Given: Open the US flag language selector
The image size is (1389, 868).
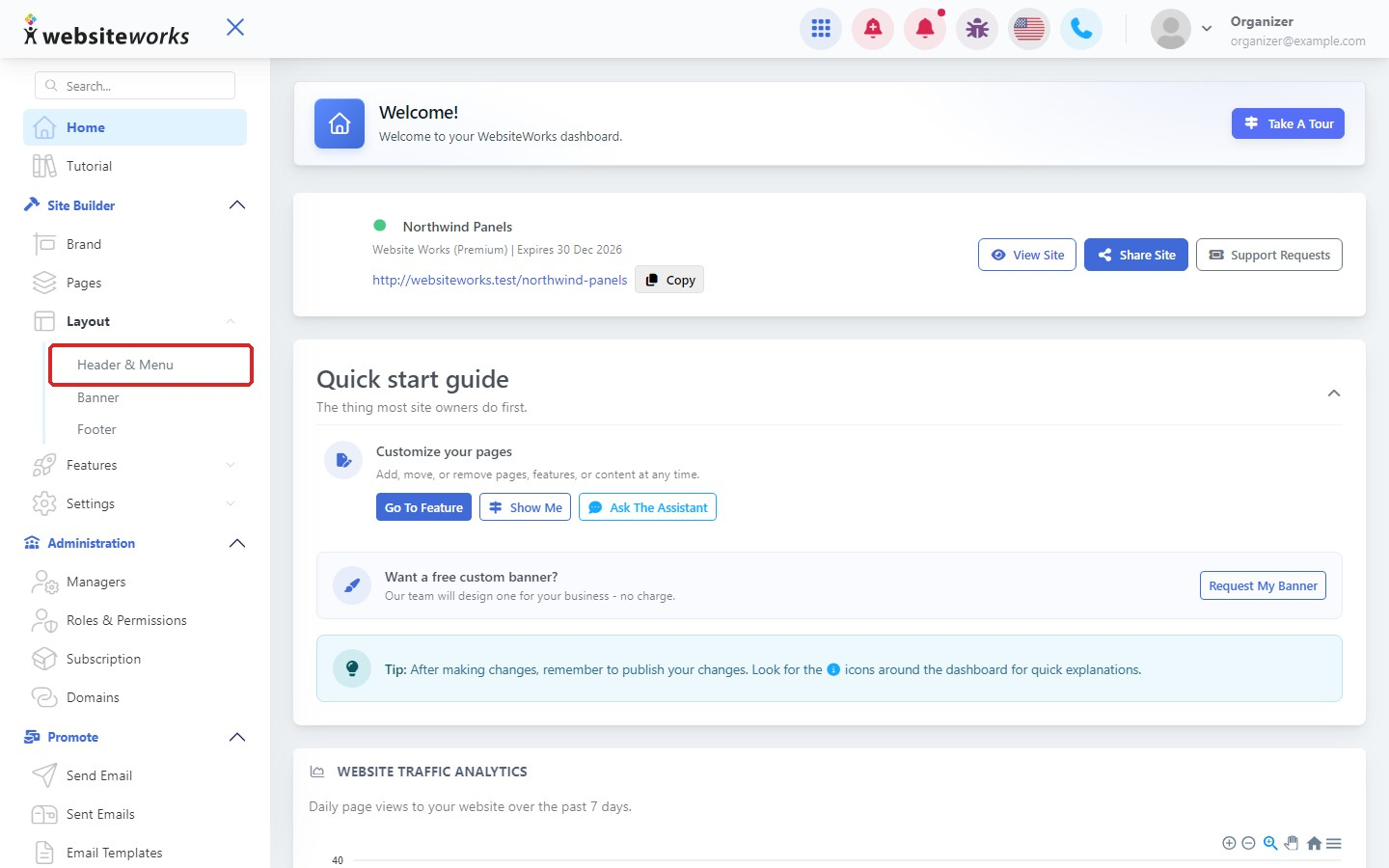Looking at the screenshot, I should tap(1029, 29).
